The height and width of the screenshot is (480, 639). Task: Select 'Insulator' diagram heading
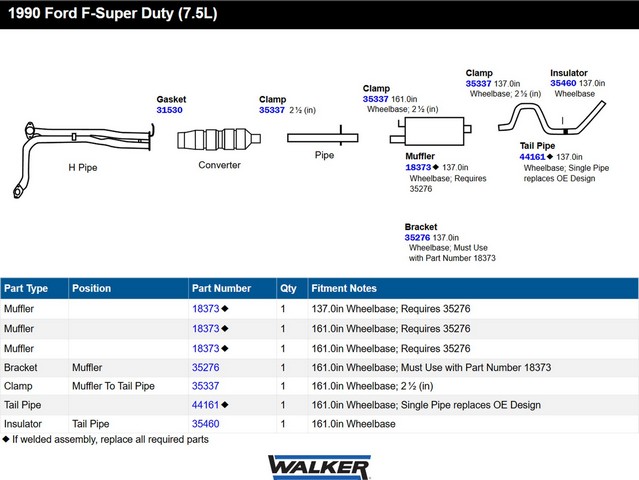[569, 73]
